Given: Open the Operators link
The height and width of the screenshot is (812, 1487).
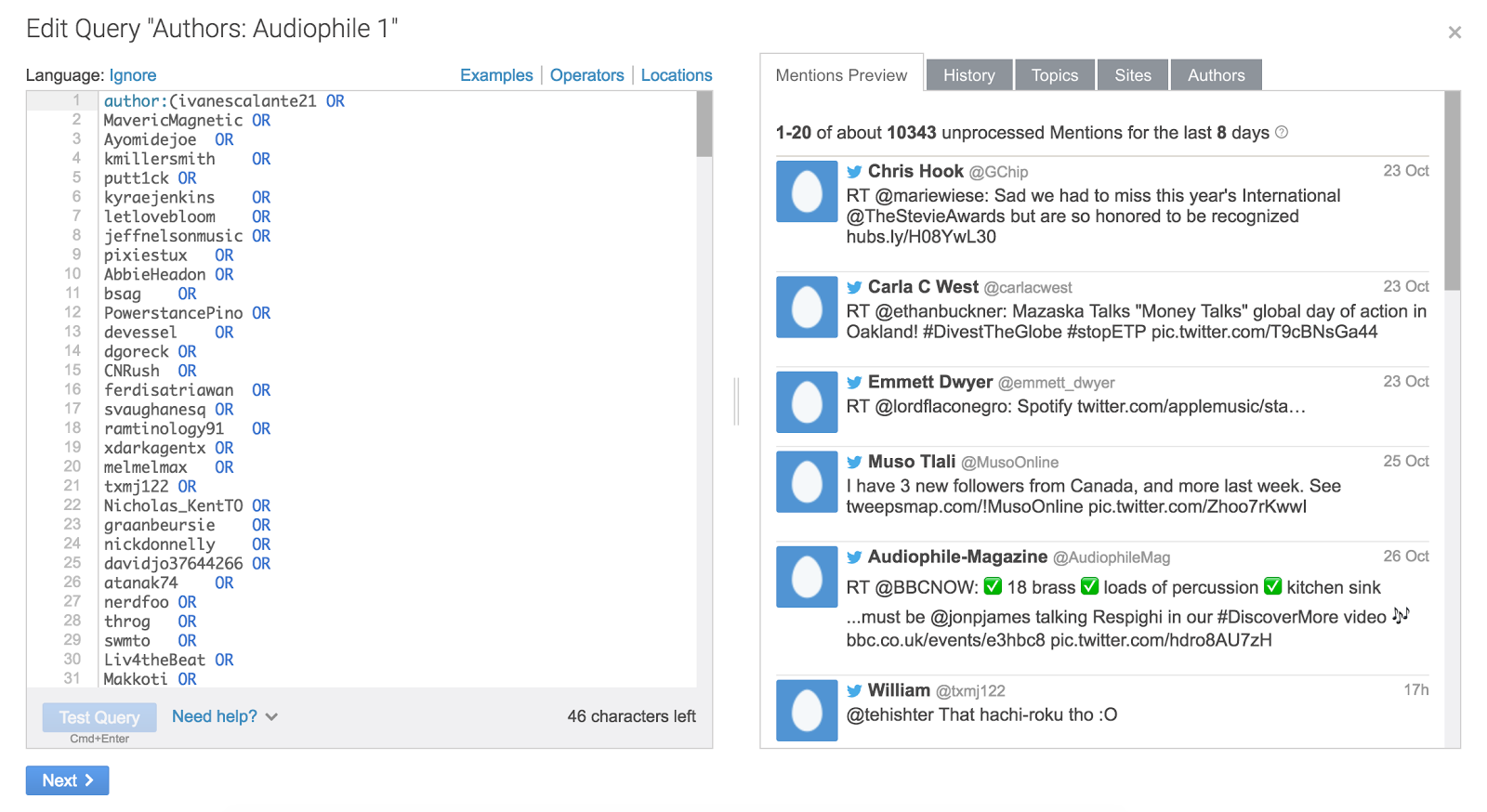Looking at the screenshot, I should tap(586, 75).
